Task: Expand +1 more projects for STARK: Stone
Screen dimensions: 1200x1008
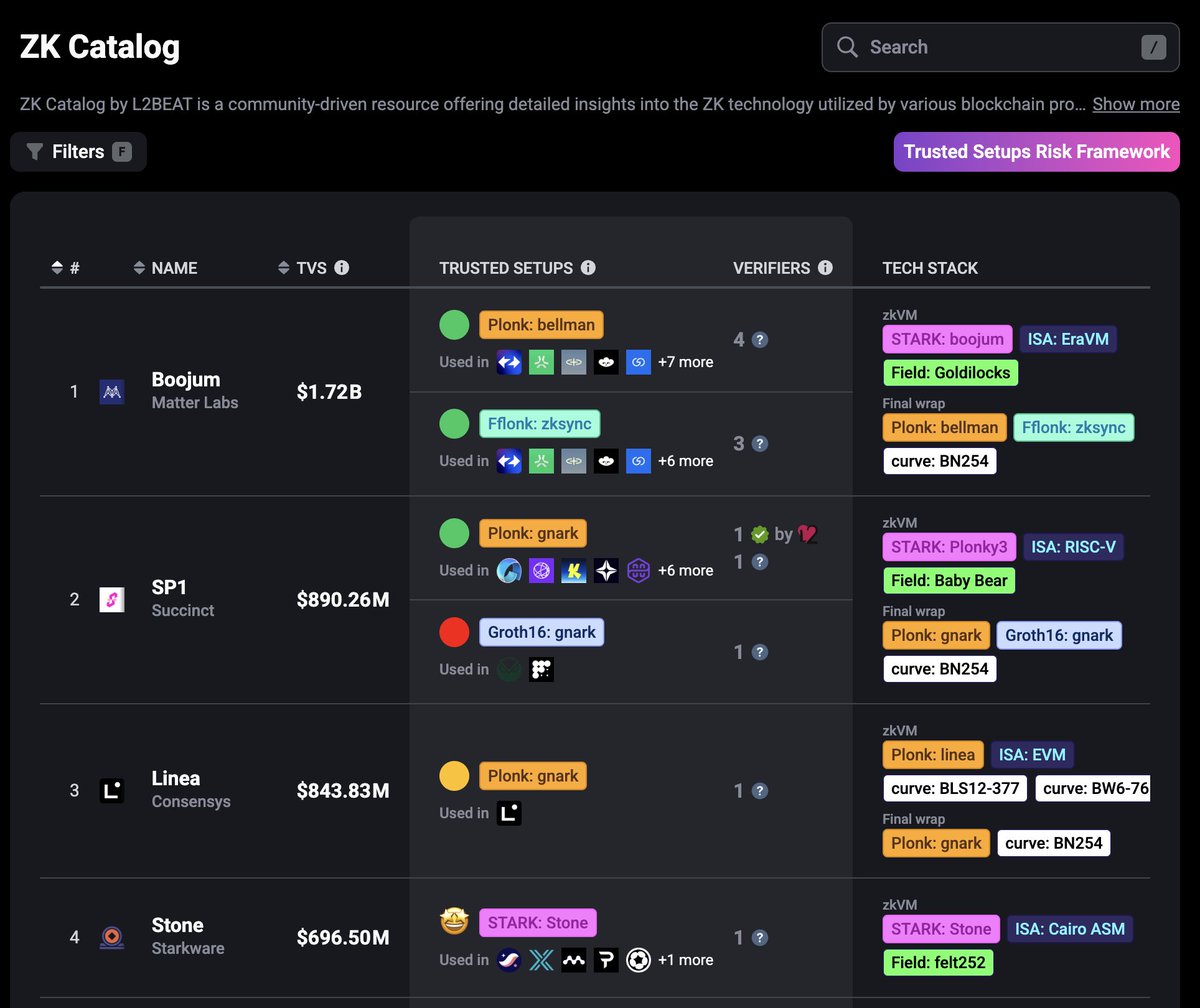Action: click(x=685, y=960)
